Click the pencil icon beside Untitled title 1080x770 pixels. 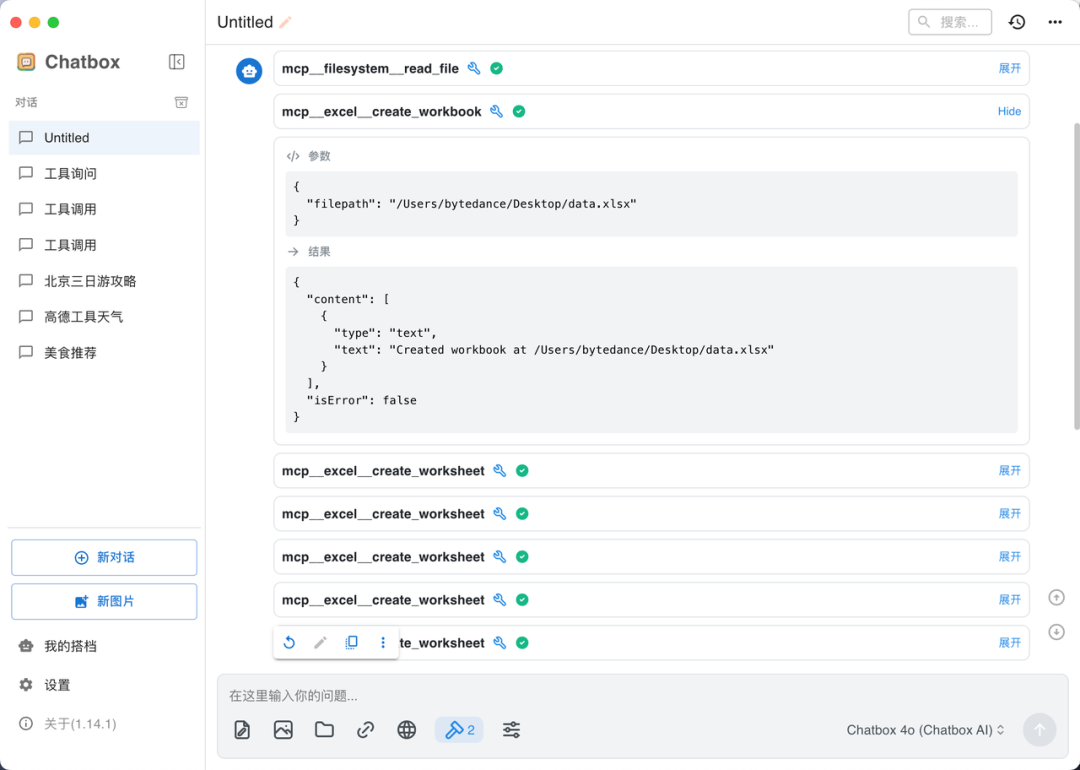(286, 22)
